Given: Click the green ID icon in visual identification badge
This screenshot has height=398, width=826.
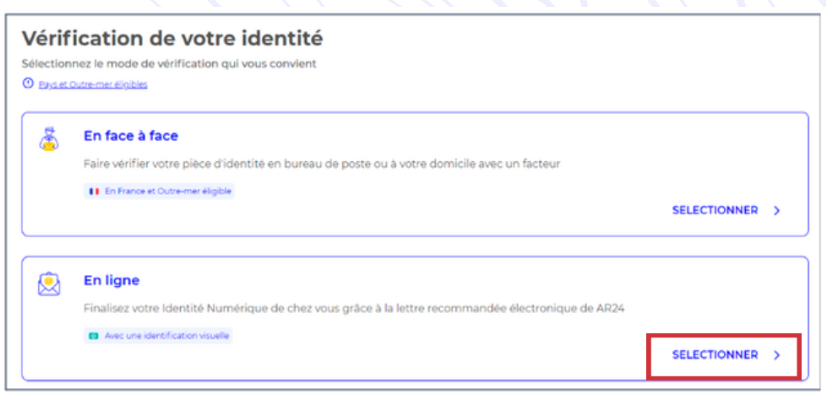Looking at the screenshot, I should point(94,336).
